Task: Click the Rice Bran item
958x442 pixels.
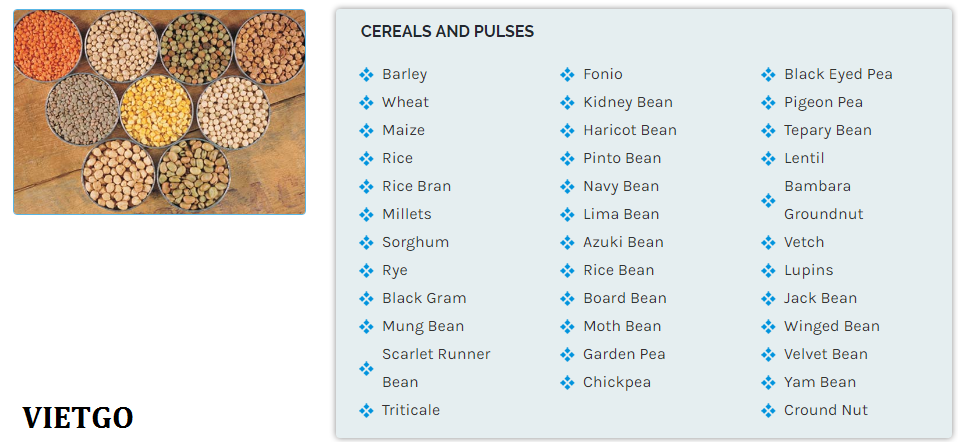Action: [416, 186]
